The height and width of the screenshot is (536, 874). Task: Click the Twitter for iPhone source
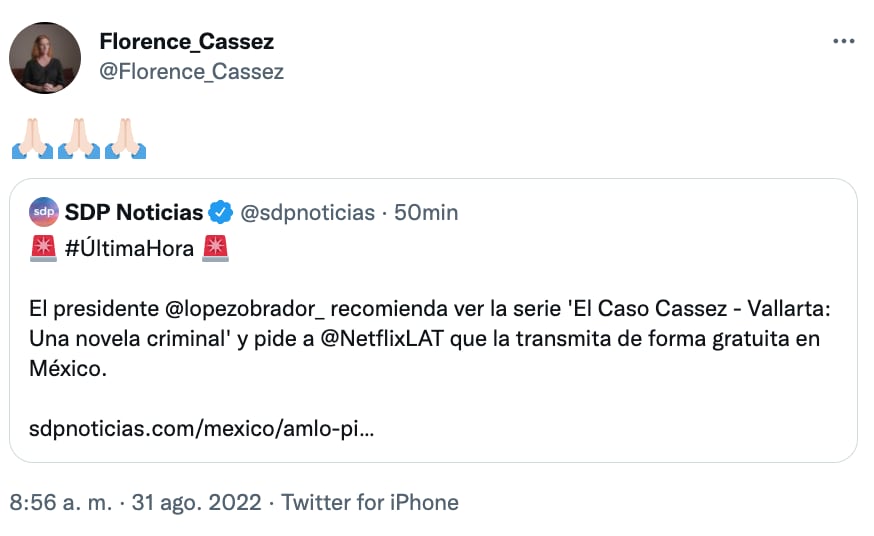[x=370, y=502]
